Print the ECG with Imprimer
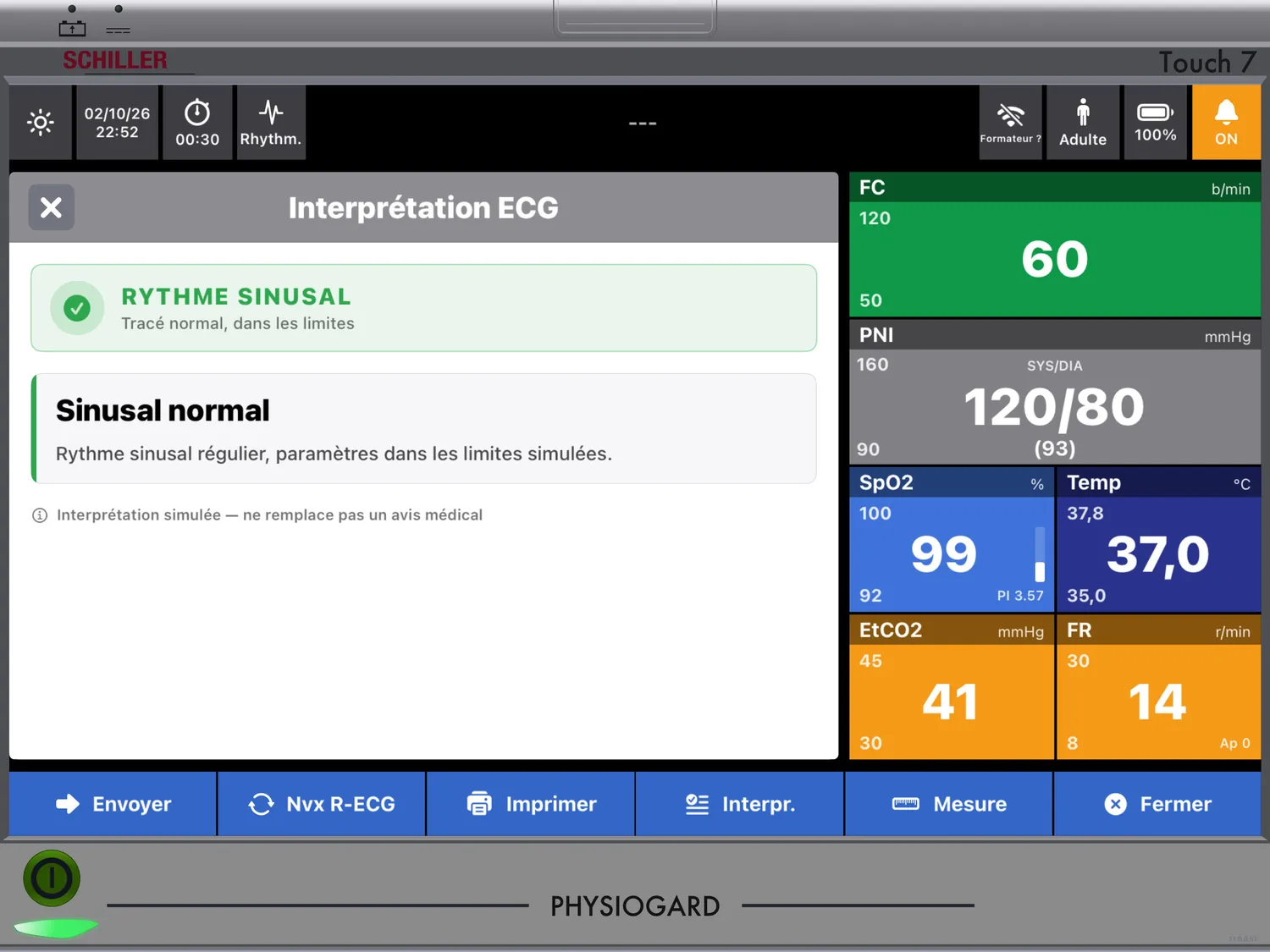The image size is (1270, 952). pyautogui.click(x=531, y=804)
